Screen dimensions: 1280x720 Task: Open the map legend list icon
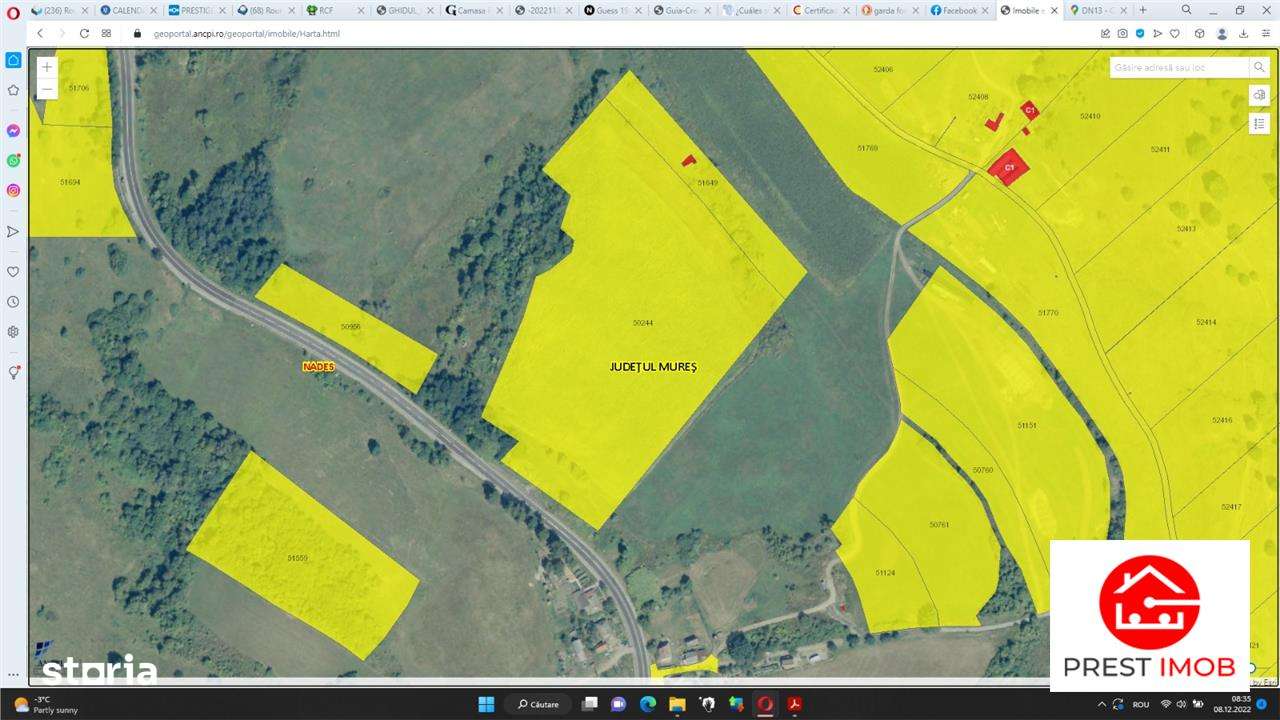(x=1259, y=123)
